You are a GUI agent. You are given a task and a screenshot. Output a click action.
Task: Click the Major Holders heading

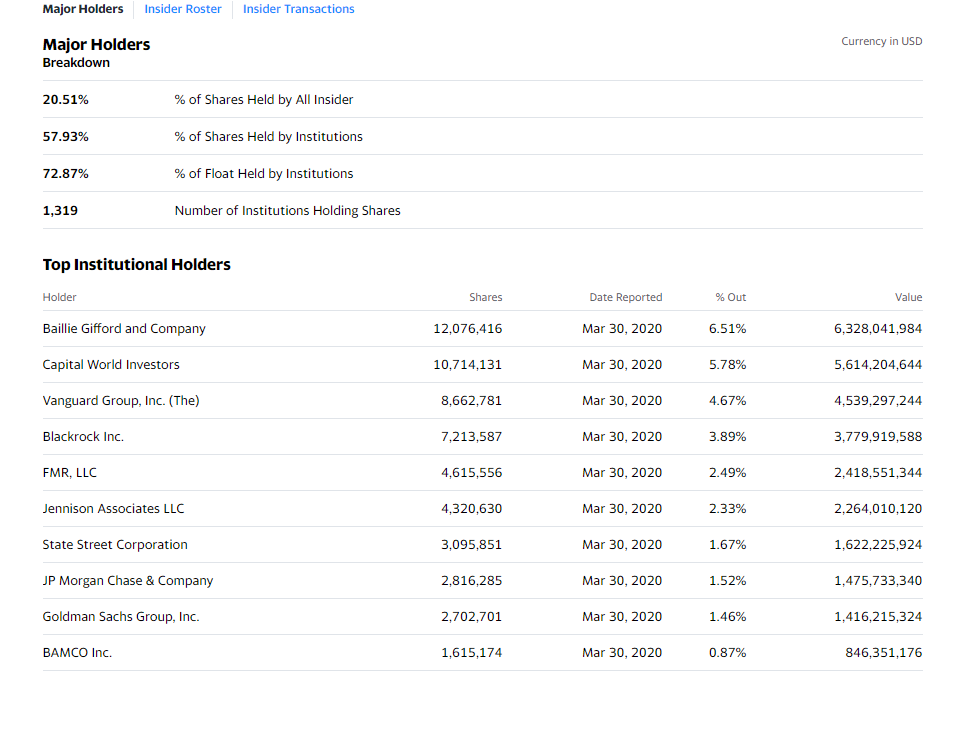[96, 45]
